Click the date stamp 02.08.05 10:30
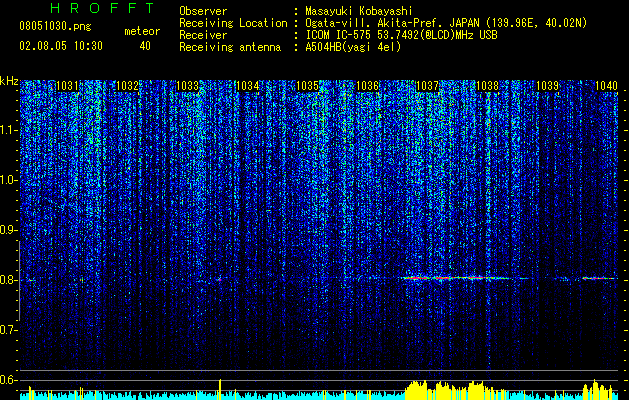The height and width of the screenshot is (400, 629). tap(61, 46)
